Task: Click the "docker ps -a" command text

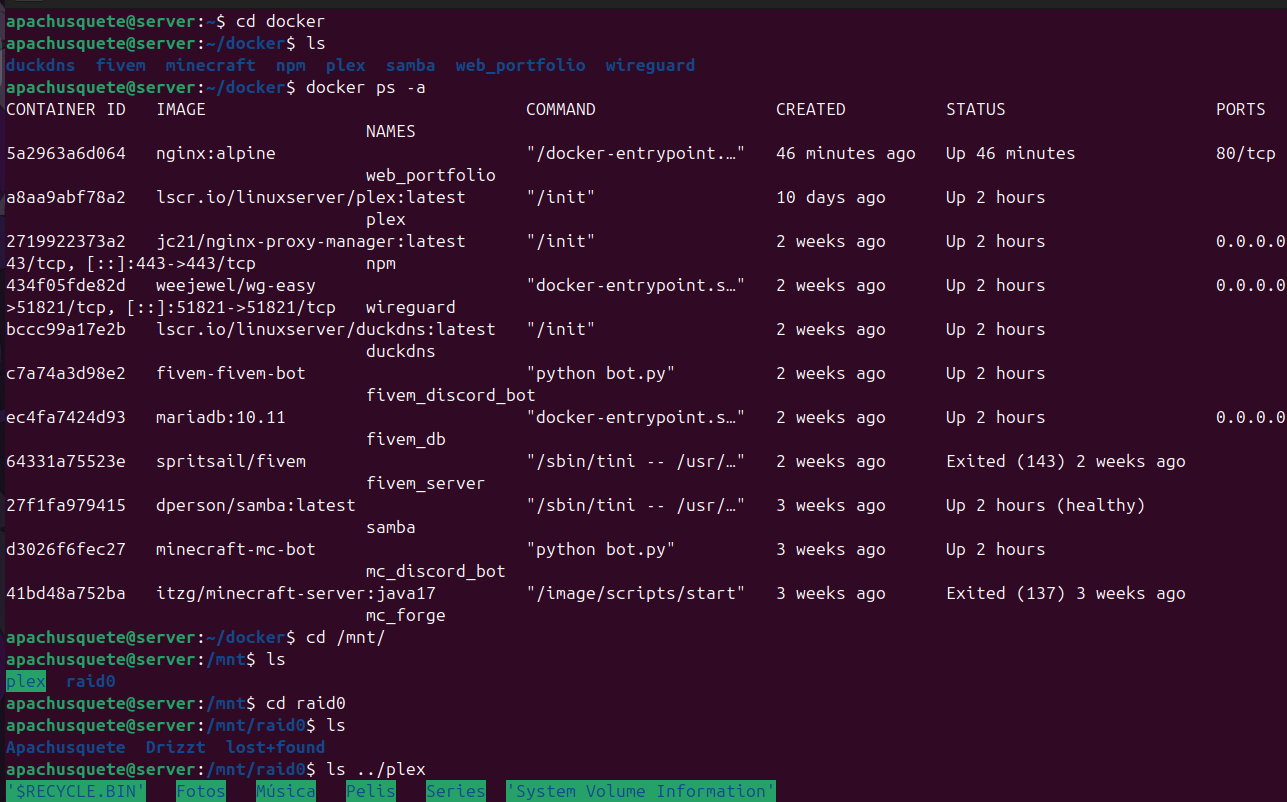Action: [x=366, y=87]
